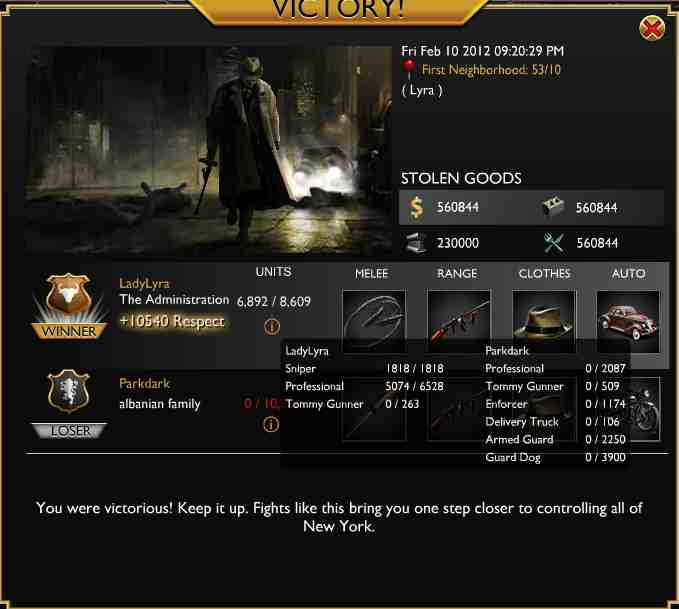Click the loser's motorcycle auto thumbnail
The image size is (679, 609).
(x=645, y=409)
